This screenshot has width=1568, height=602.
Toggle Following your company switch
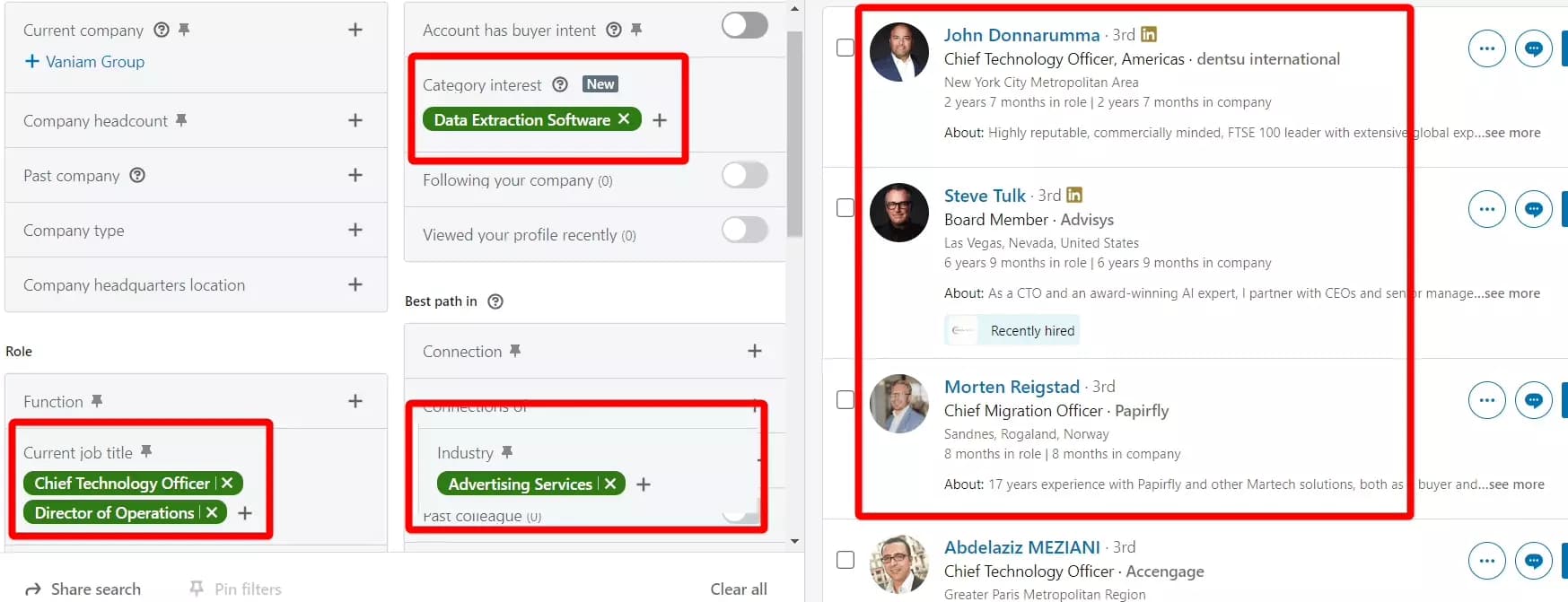(745, 175)
